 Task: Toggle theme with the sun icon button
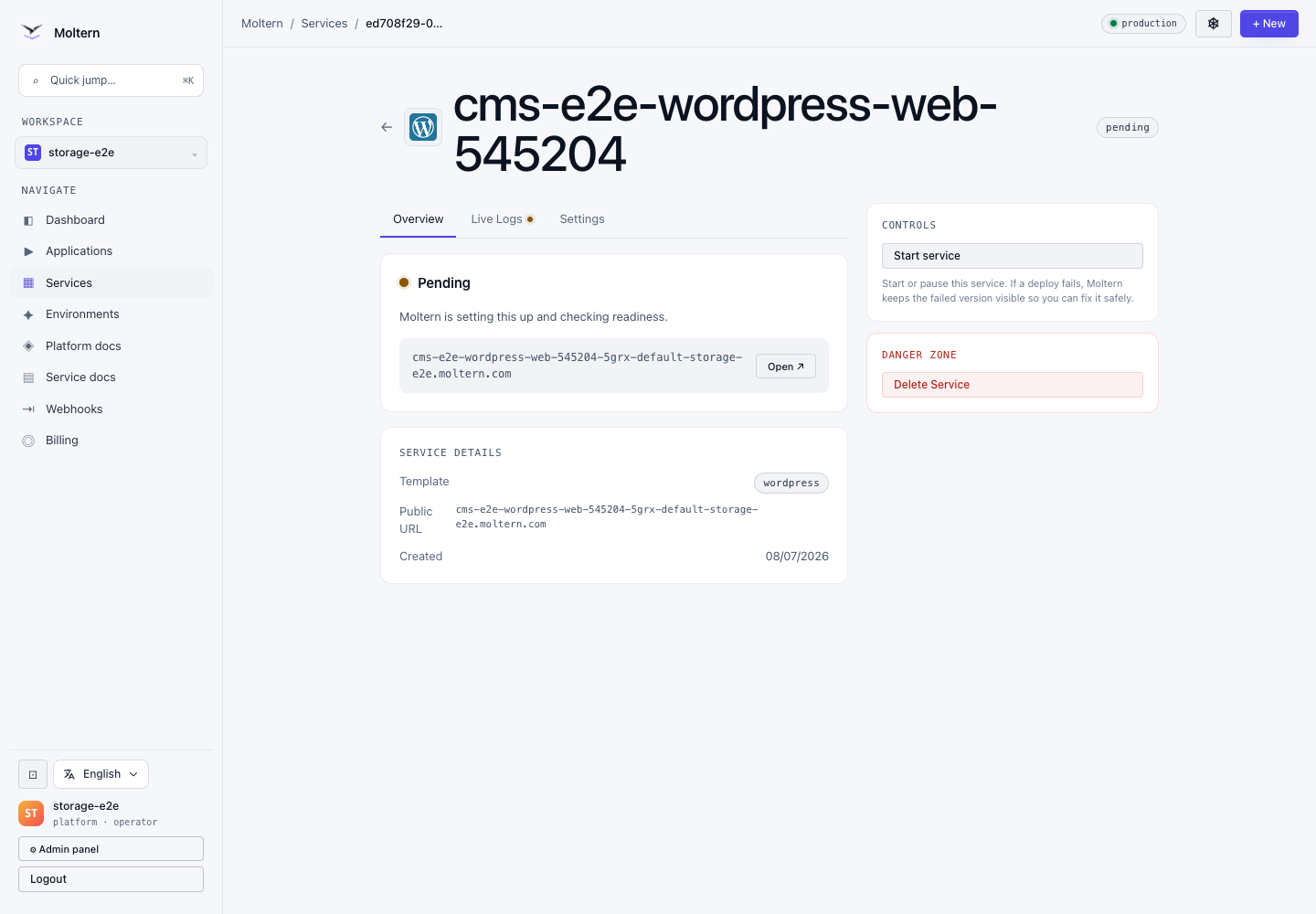[1214, 24]
